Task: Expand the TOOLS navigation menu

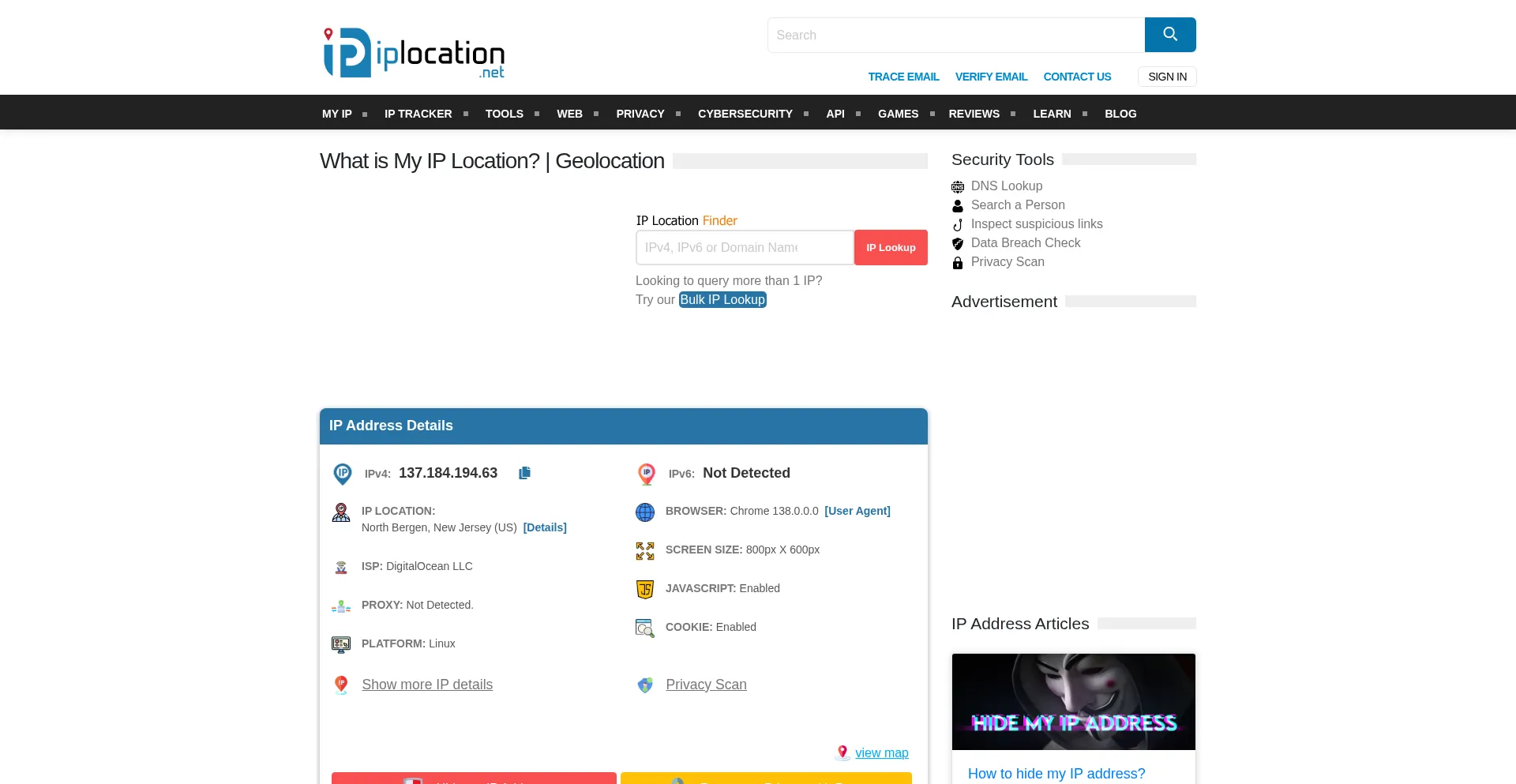Action: pos(504,114)
